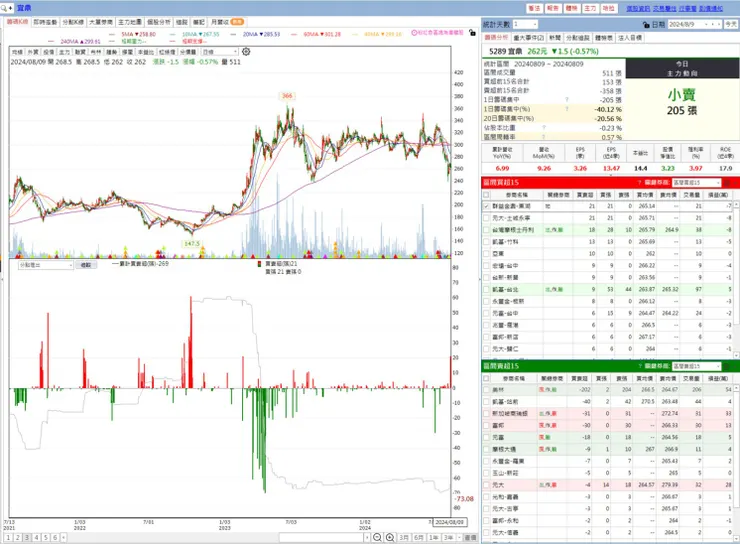This screenshot has width=740, height=544.
Task: Open the K-line period dropdown (日線)
Action: point(220,51)
